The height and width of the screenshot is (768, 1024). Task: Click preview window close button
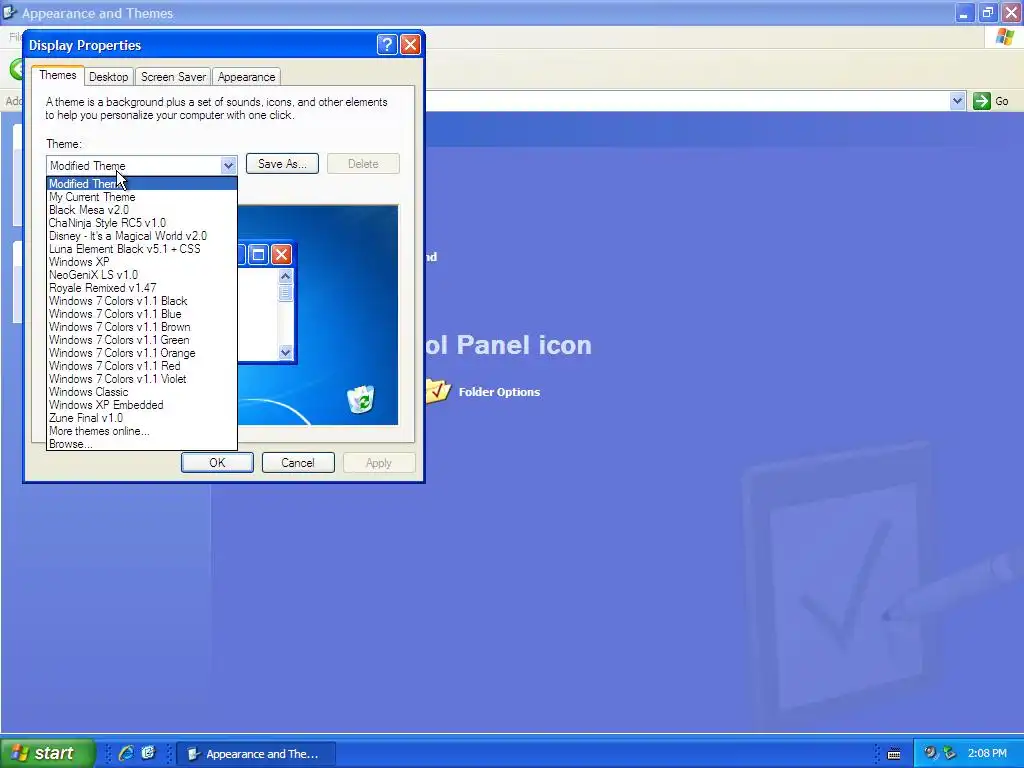coord(281,254)
